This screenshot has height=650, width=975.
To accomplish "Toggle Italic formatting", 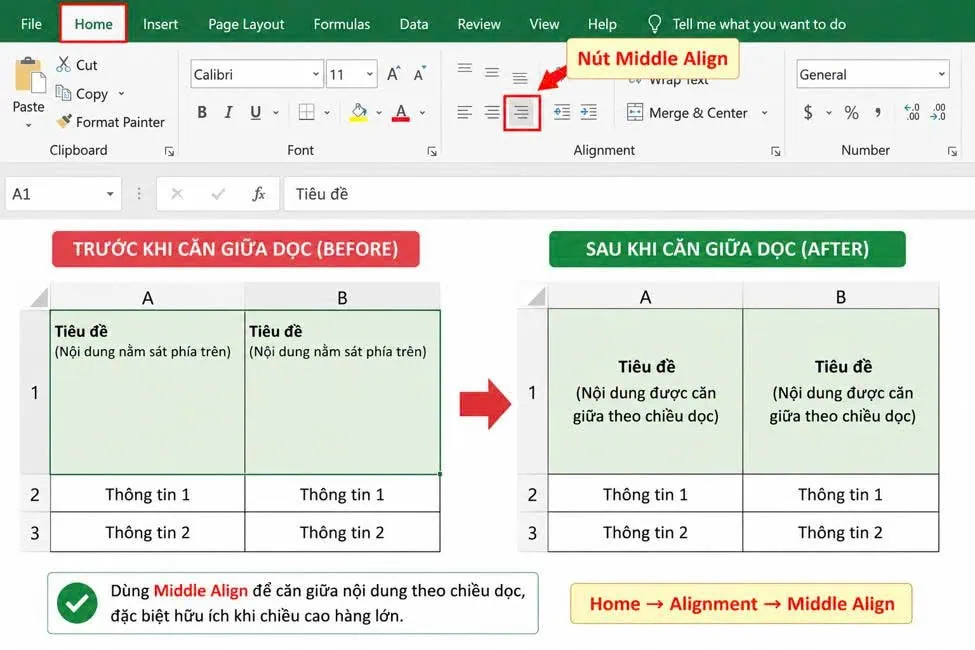I will tap(229, 113).
